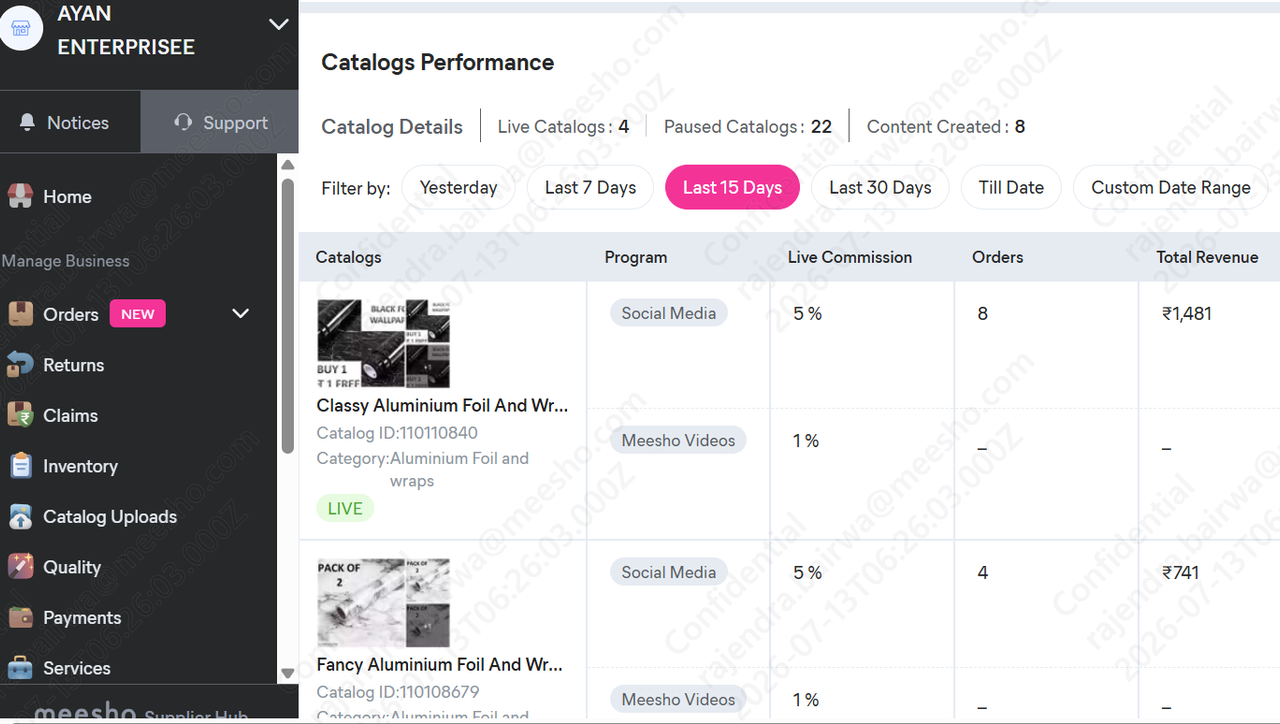This screenshot has height=724, width=1280.
Task: Click Meesho Videos tag in Fancy Aluminium row
Action: tap(678, 699)
